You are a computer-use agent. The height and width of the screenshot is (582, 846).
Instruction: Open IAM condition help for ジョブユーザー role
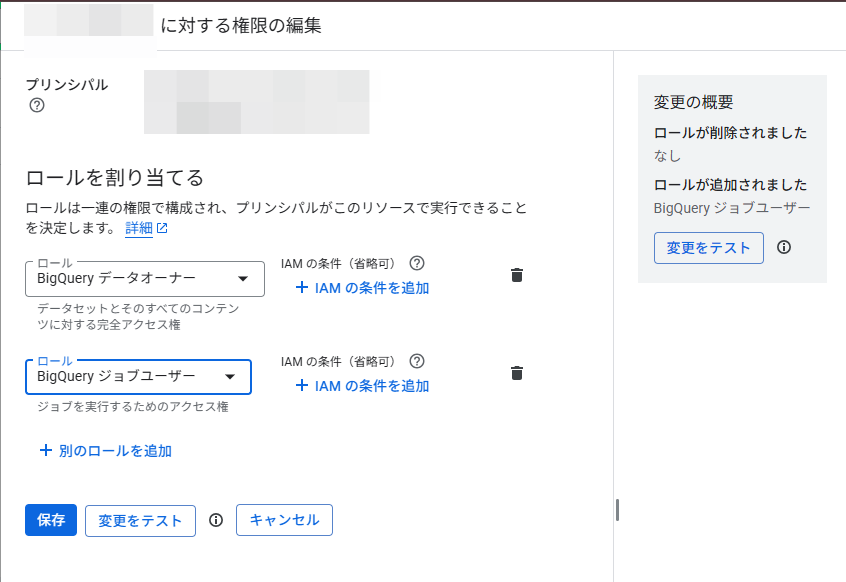pyautogui.click(x=417, y=361)
